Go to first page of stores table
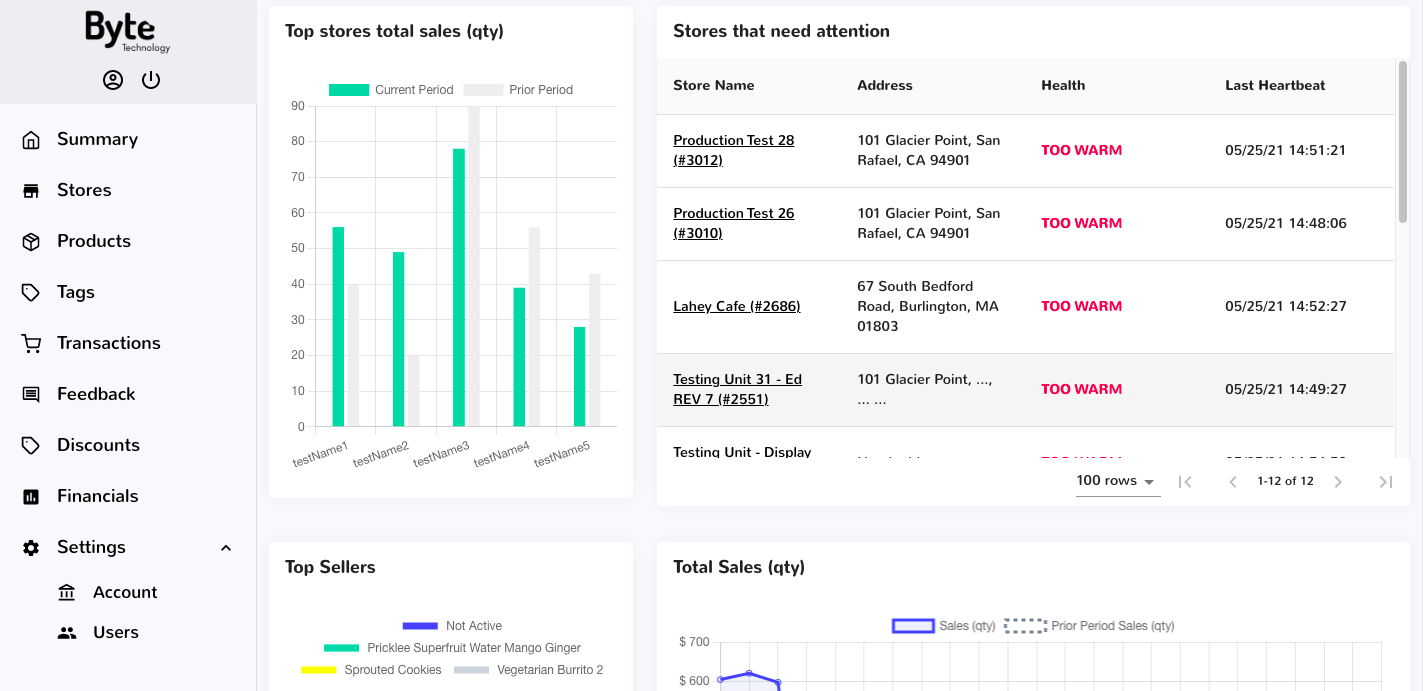This screenshot has width=1423, height=691. 1185,482
